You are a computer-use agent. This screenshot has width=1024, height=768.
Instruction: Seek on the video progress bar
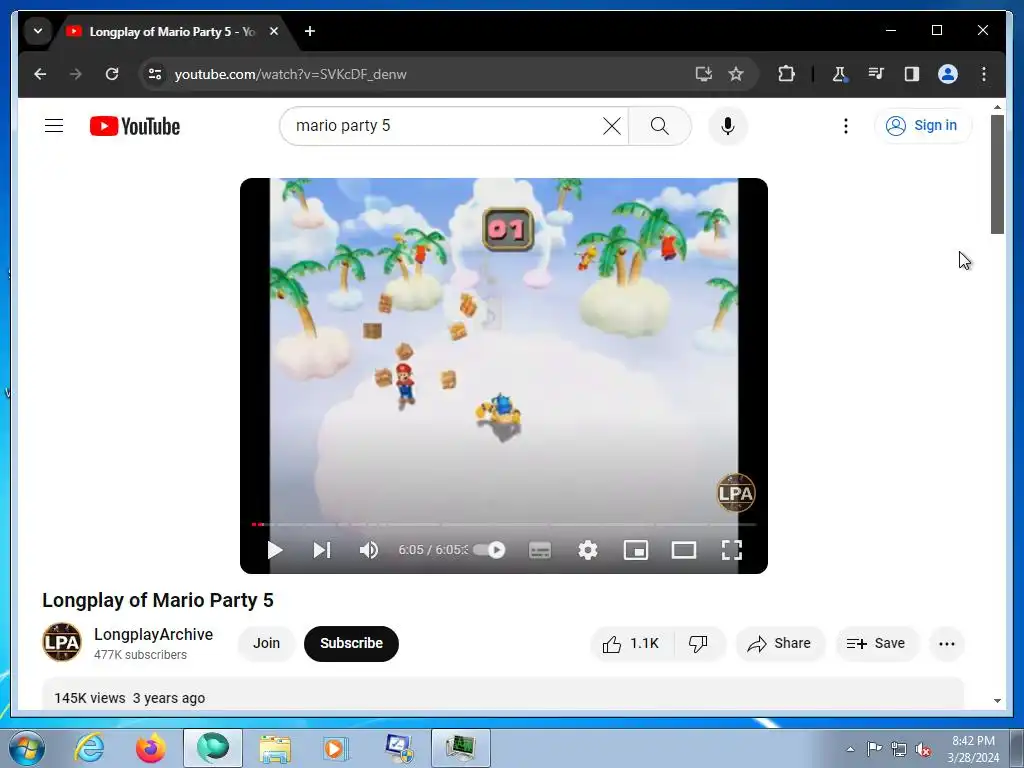(x=504, y=524)
